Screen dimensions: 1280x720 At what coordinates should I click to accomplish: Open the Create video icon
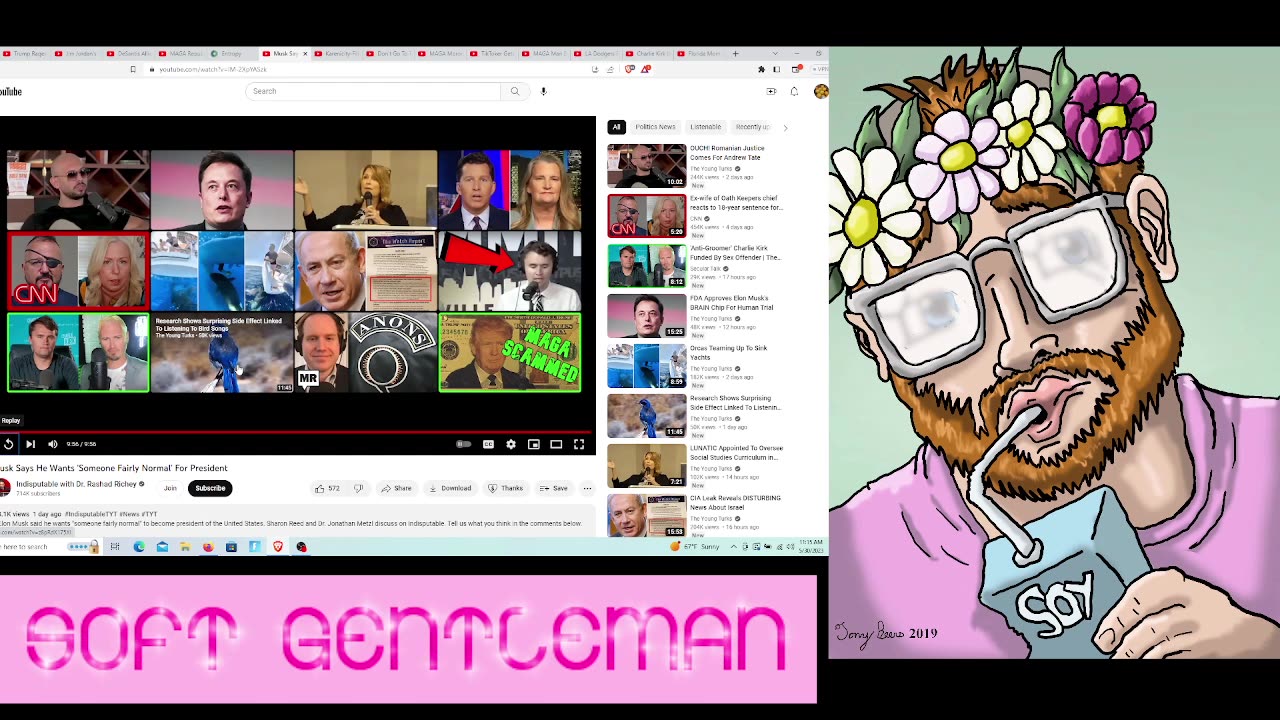tap(771, 91)
